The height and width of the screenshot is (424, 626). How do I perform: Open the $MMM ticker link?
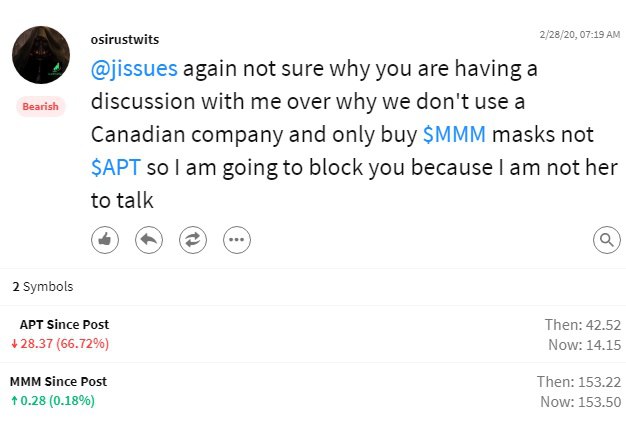tap(454, 134)
